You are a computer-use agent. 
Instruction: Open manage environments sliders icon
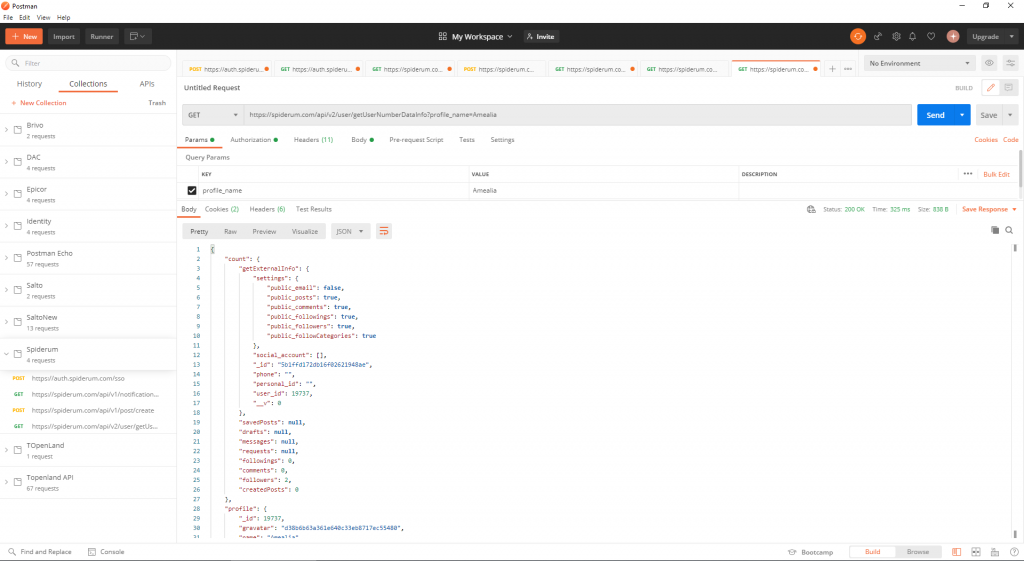(1010, 63)
